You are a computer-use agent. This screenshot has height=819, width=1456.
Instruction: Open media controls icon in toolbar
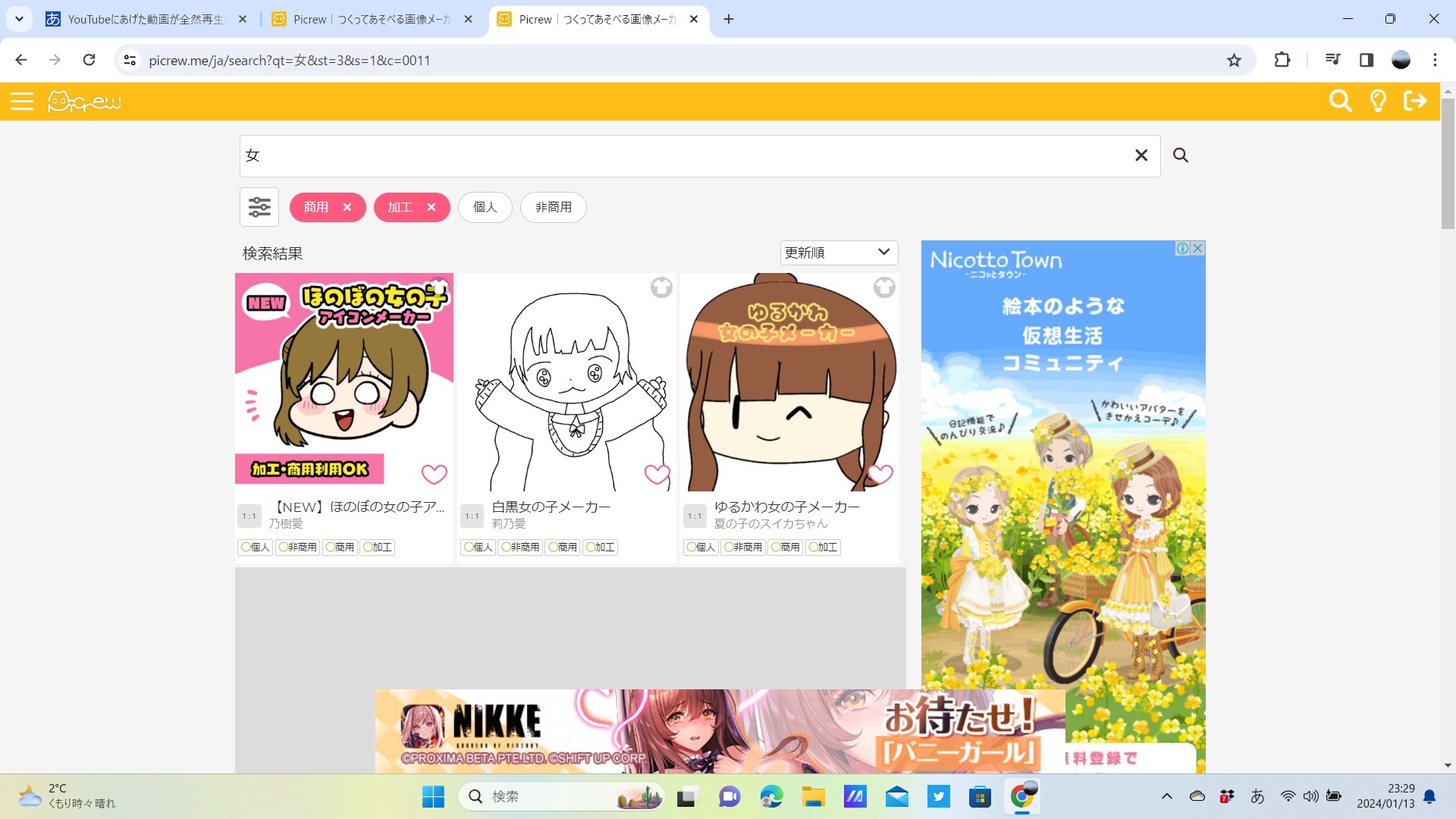1332,60
